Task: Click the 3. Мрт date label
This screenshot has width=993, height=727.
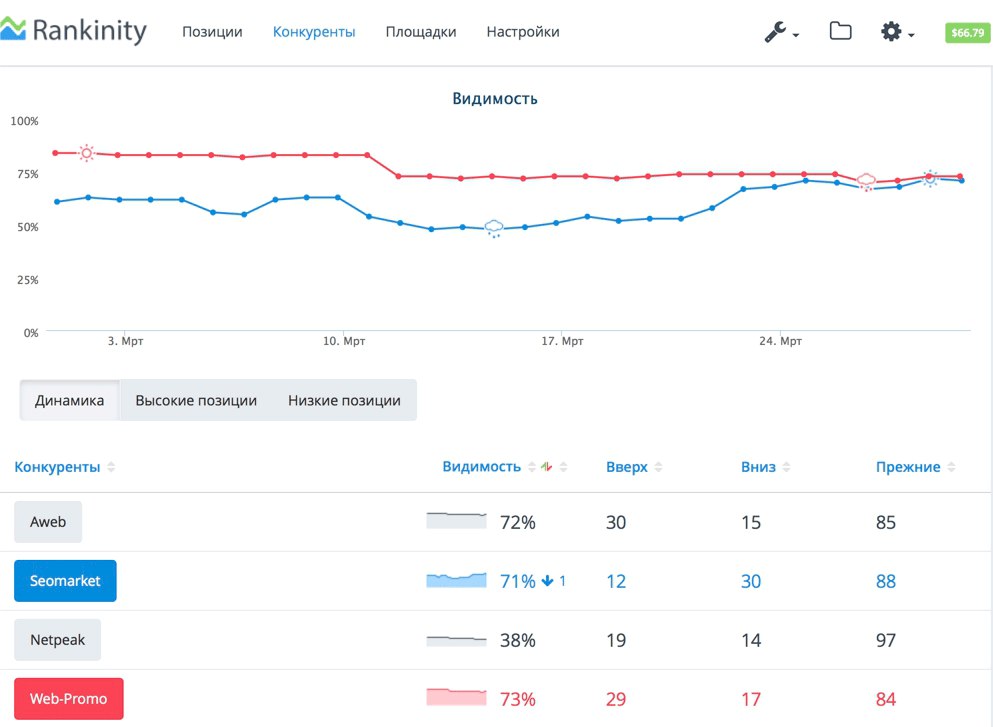Action: [125, 341]
